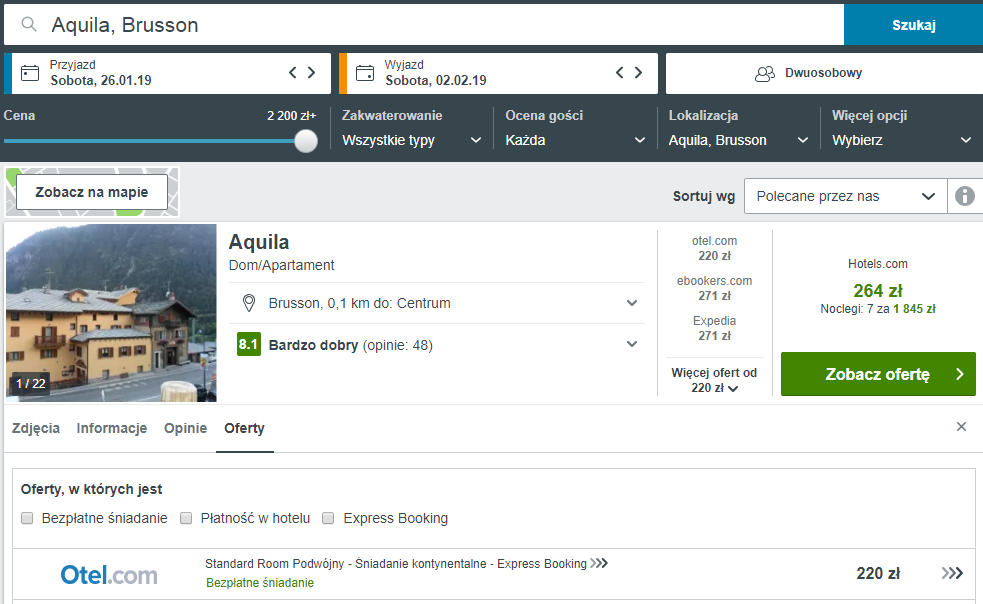Open the Zdjęcia tab
Image resolution: width=983 pixels, height=604 pixels.
pos(36,428)
